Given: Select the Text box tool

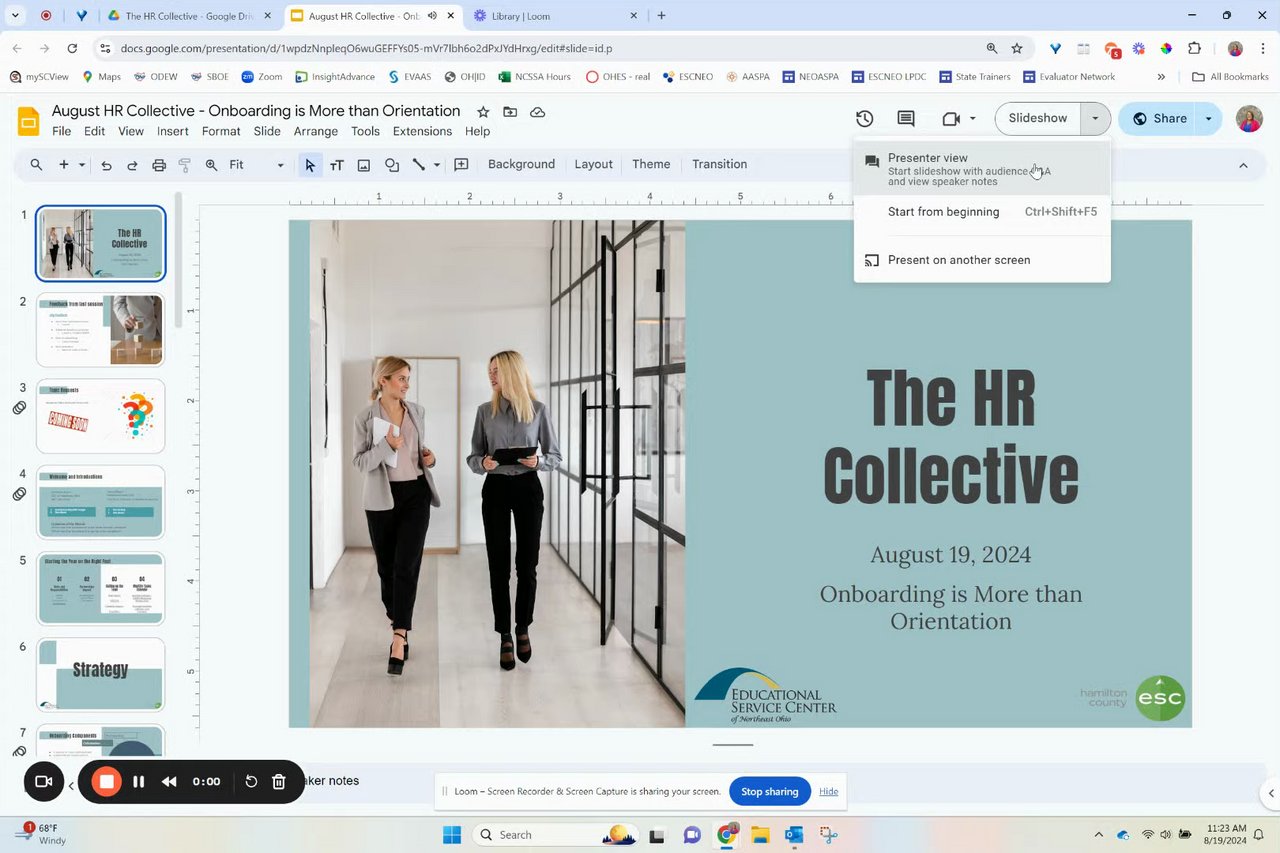Looking at the screenshot, I should click(x=337, y=165).
